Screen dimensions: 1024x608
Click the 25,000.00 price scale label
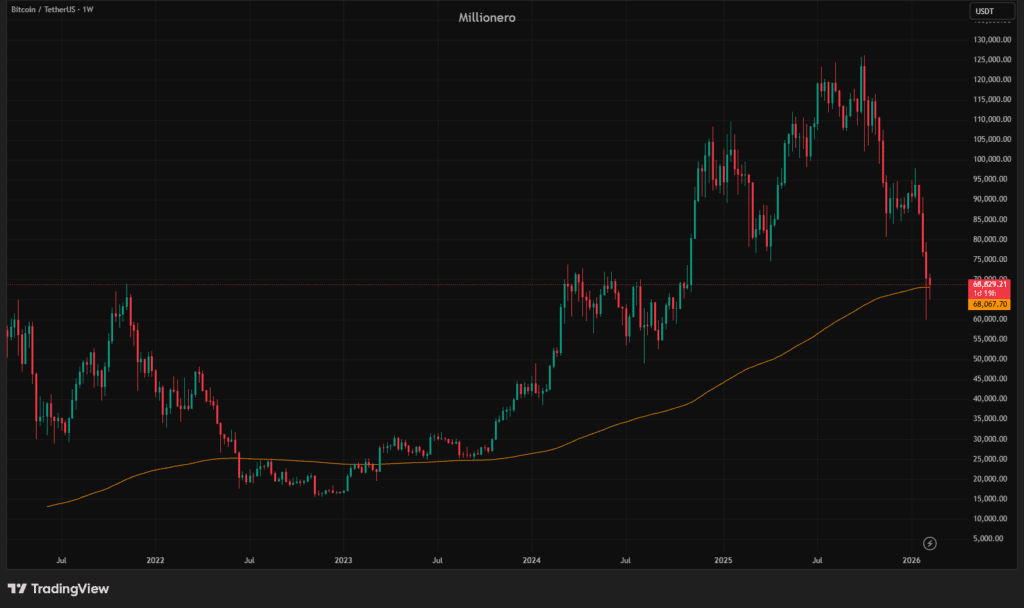click(993, 459)
